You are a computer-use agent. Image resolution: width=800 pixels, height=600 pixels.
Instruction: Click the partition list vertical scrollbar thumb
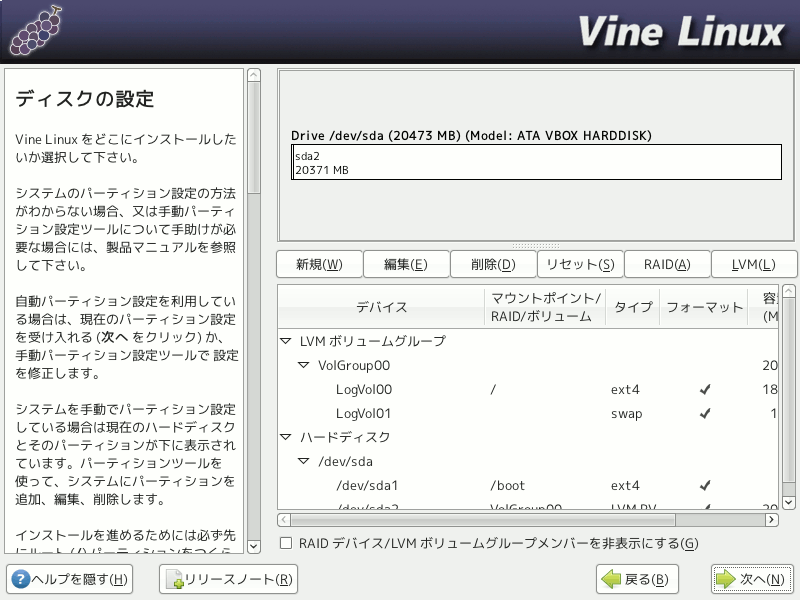pos(789,390)
